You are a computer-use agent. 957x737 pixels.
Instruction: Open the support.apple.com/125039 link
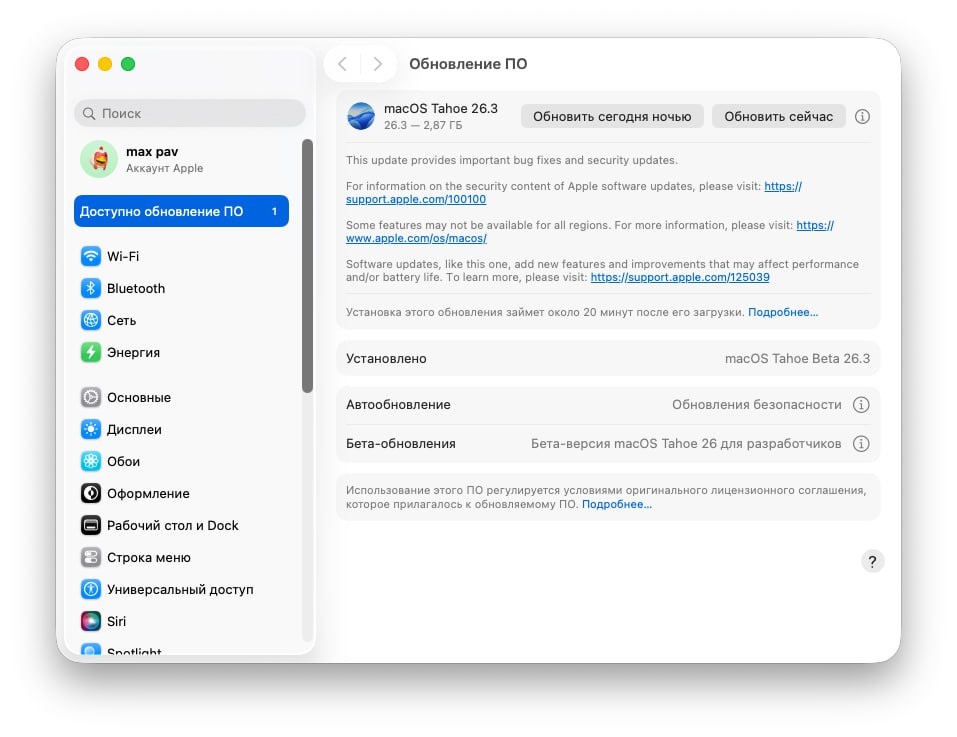coord(680,277)
